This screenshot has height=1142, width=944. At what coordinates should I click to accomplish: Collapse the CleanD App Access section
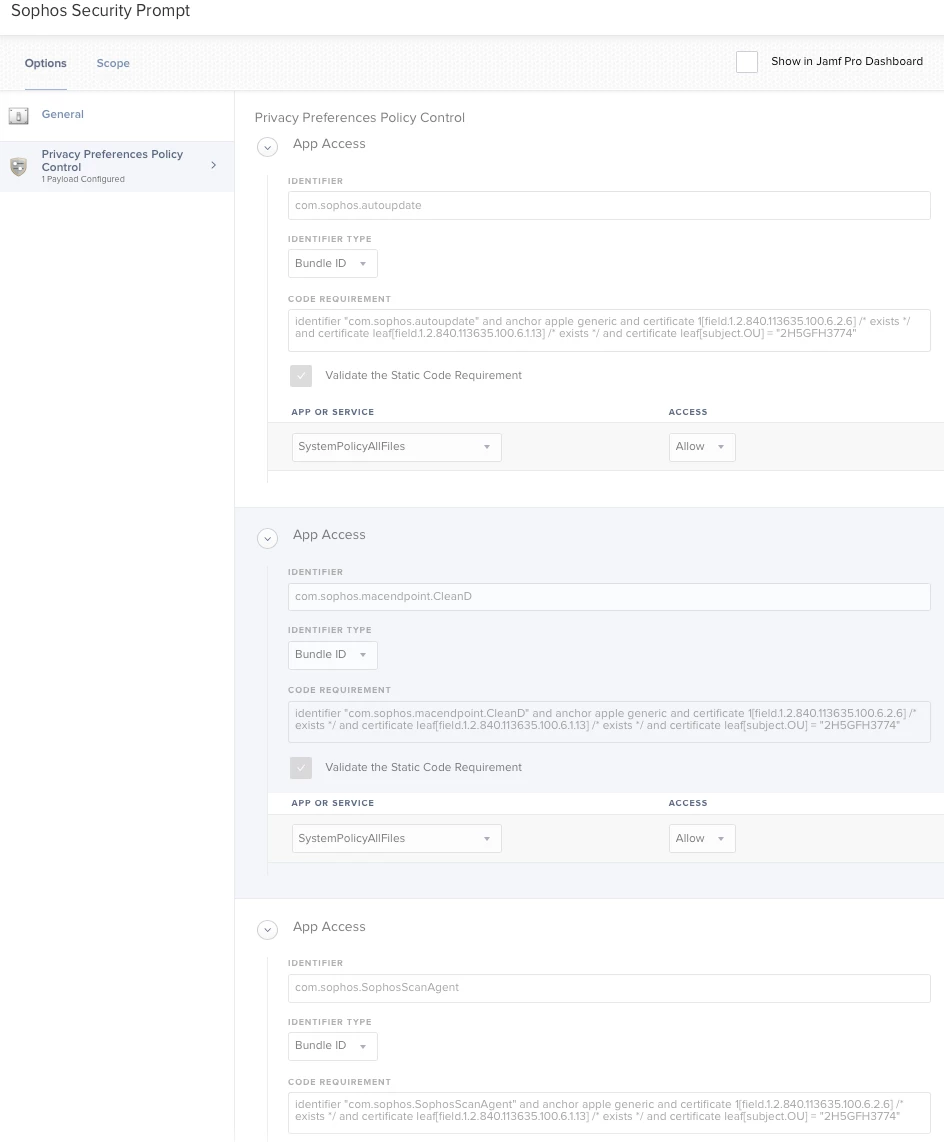click(x=267, y=538)
